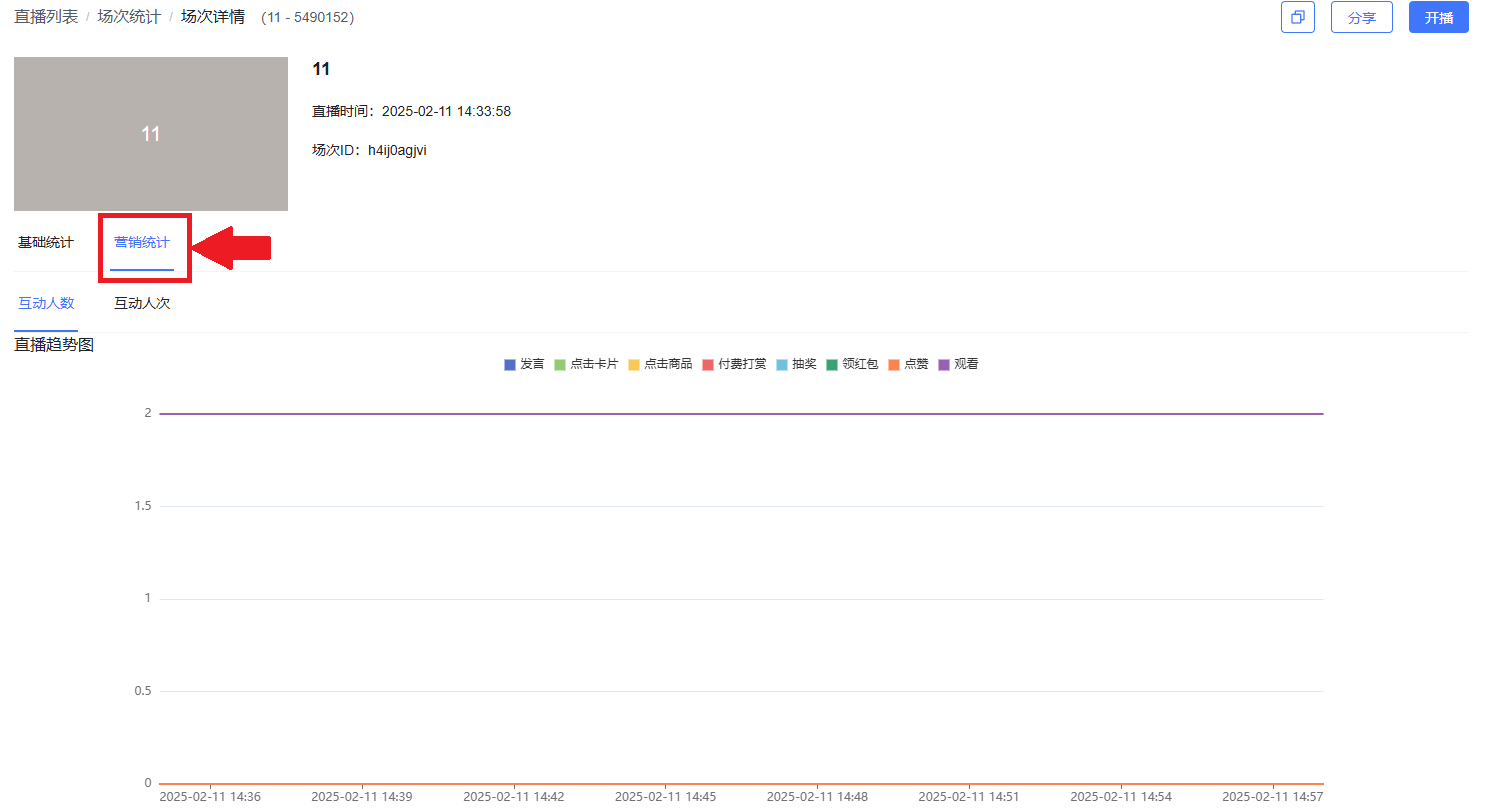Select the 营销统计 tab
This screenshot has height=810, width=1491.
point(142,243)
